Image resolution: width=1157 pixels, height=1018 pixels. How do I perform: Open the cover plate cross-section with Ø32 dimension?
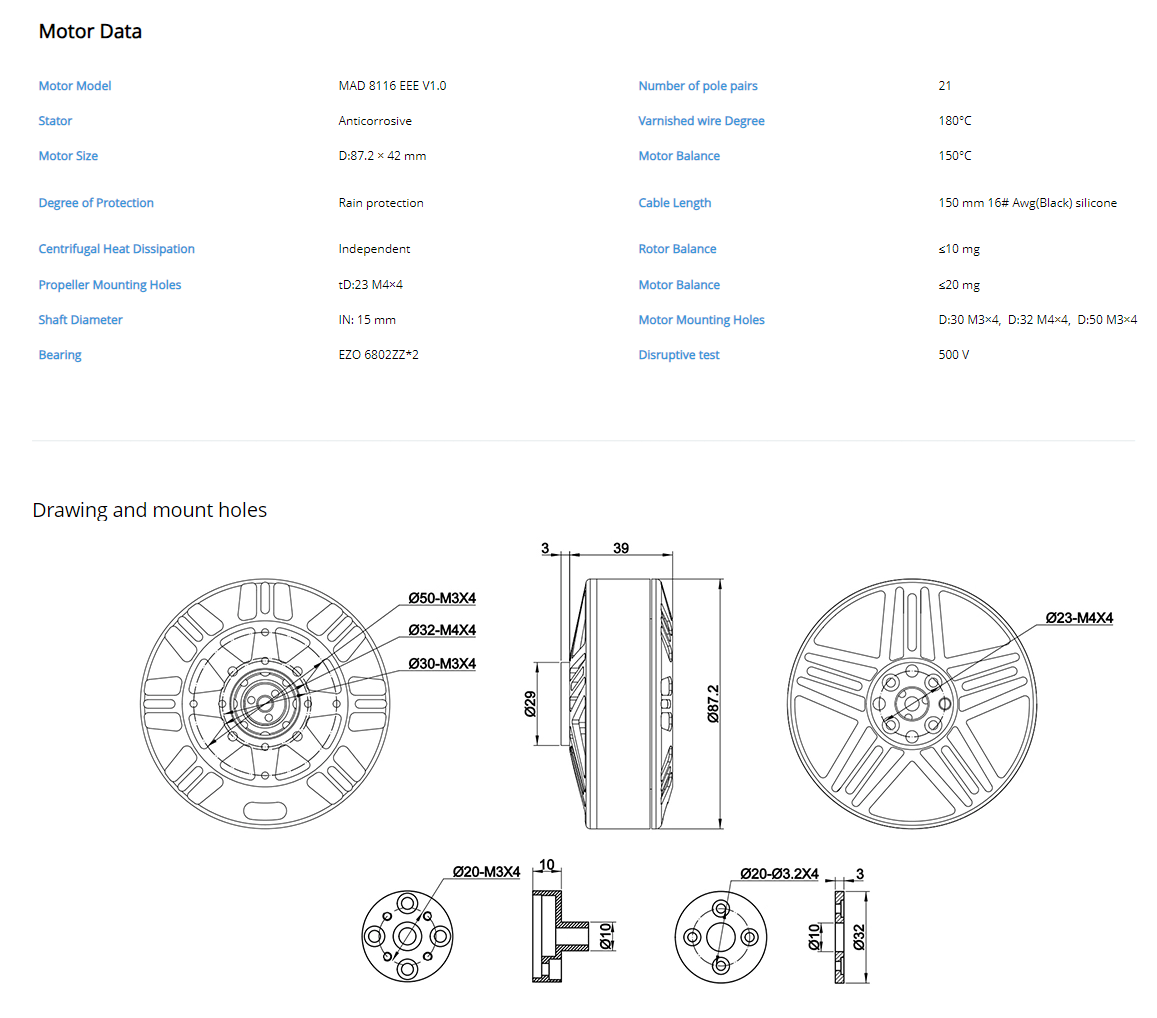[839, 937]
